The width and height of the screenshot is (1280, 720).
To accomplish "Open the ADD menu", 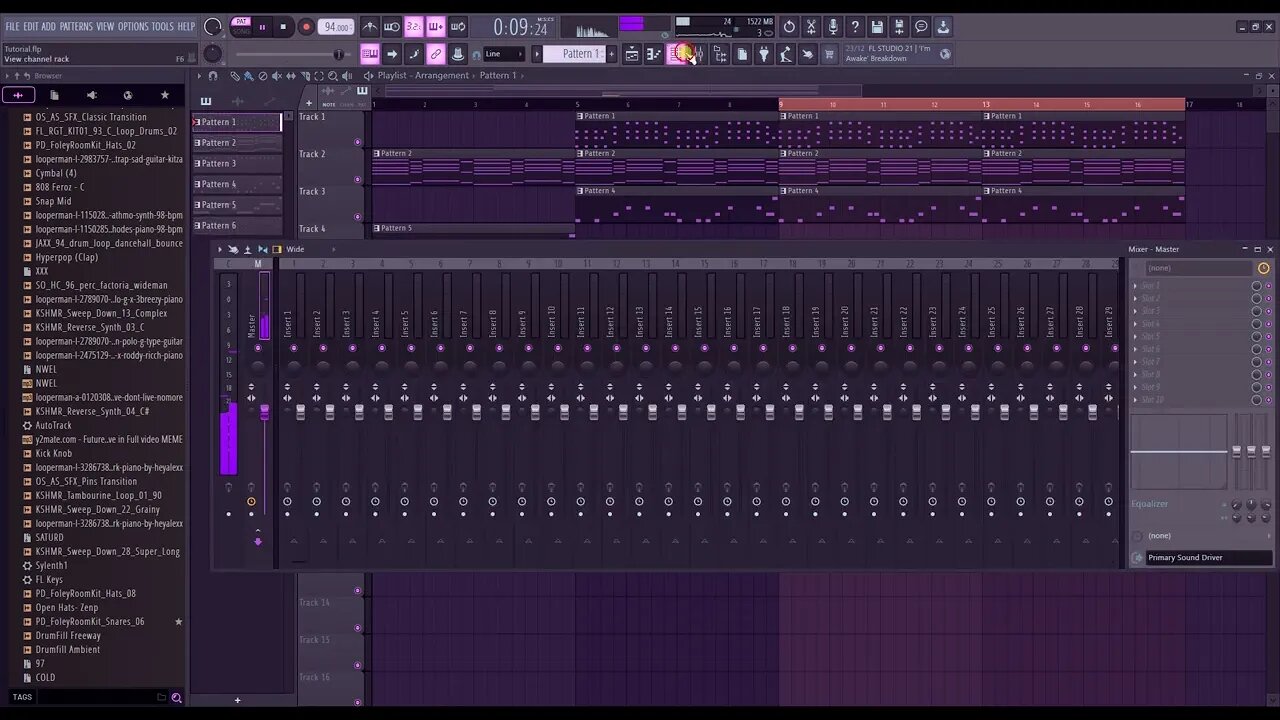I will [x=49, y=26].
